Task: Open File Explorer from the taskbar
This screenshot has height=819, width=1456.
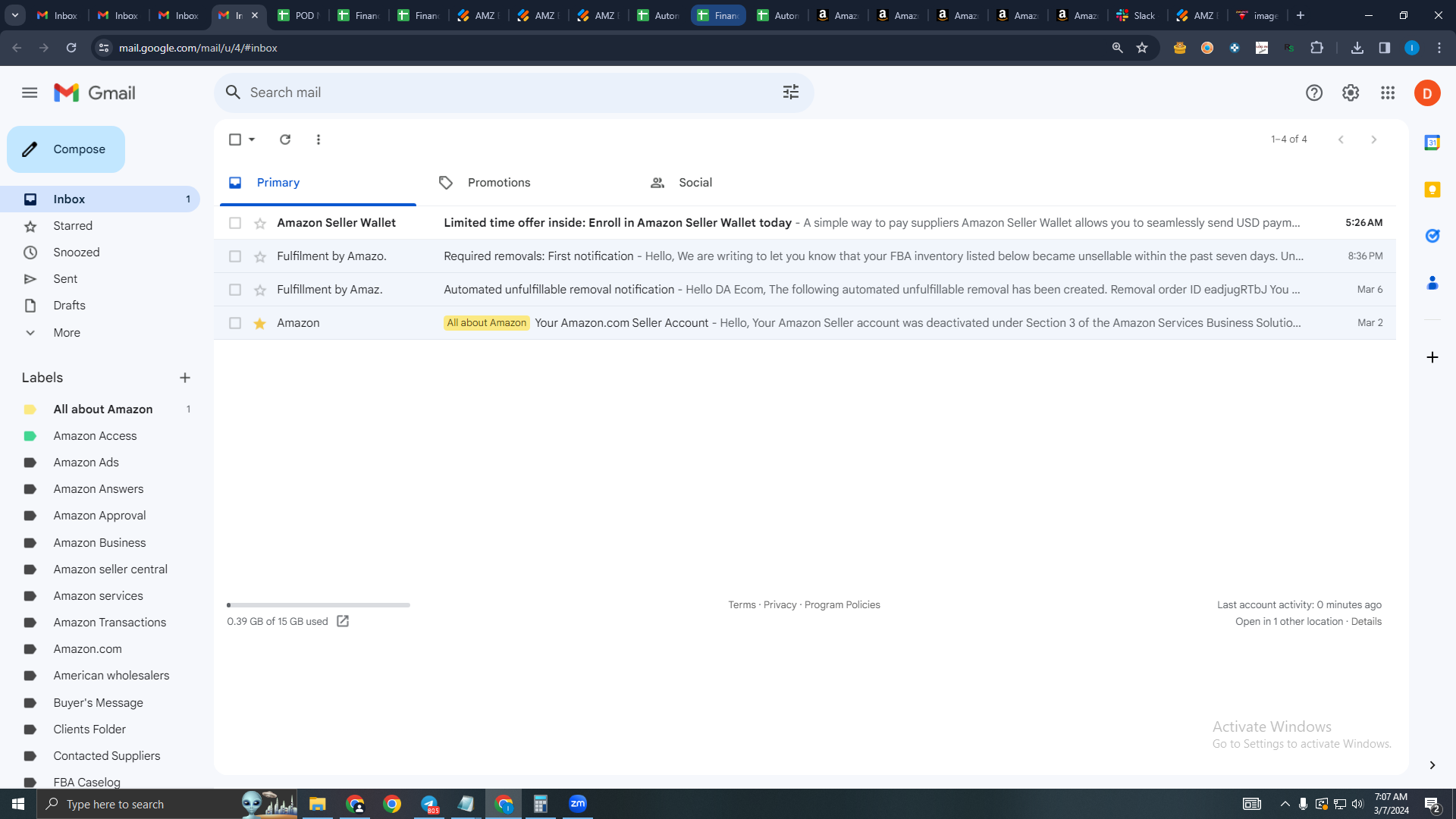Action: click(x=318, y=804)
